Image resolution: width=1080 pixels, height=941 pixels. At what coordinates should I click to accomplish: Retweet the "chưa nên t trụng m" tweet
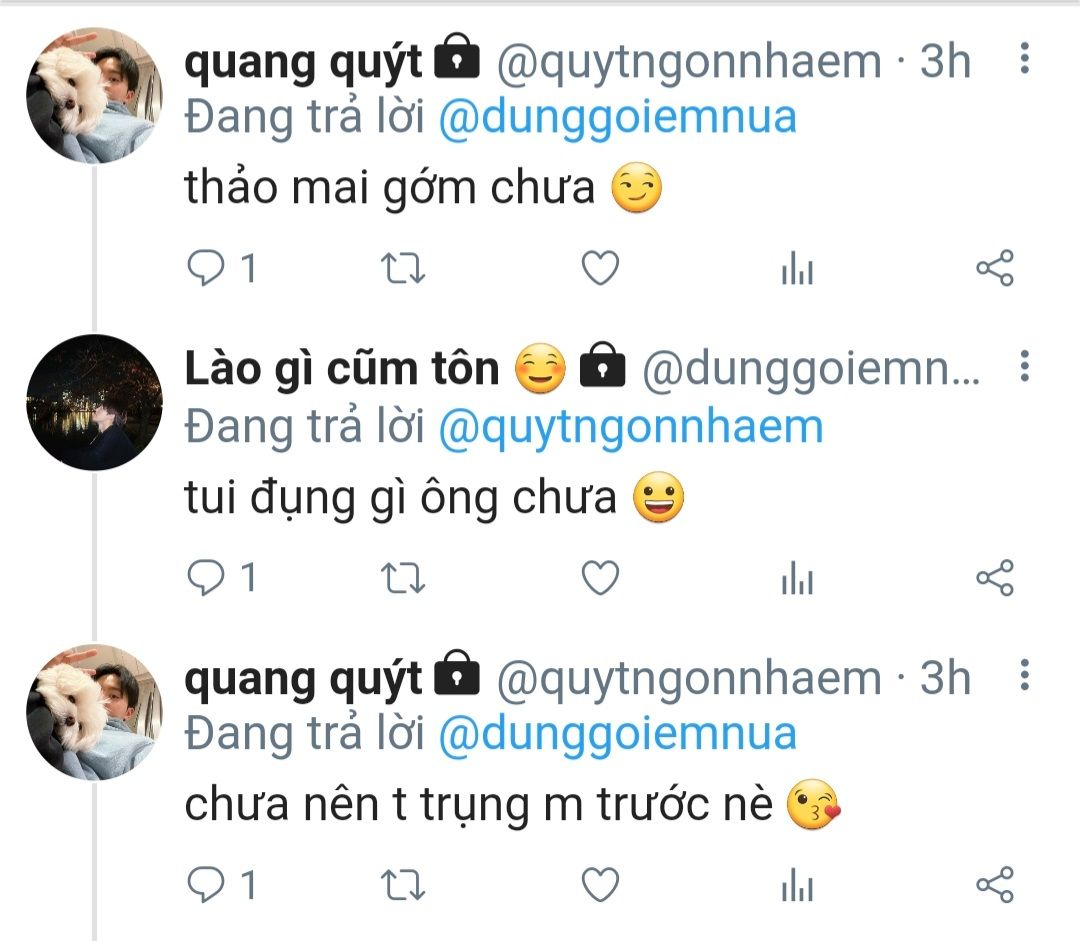[405, 885]
